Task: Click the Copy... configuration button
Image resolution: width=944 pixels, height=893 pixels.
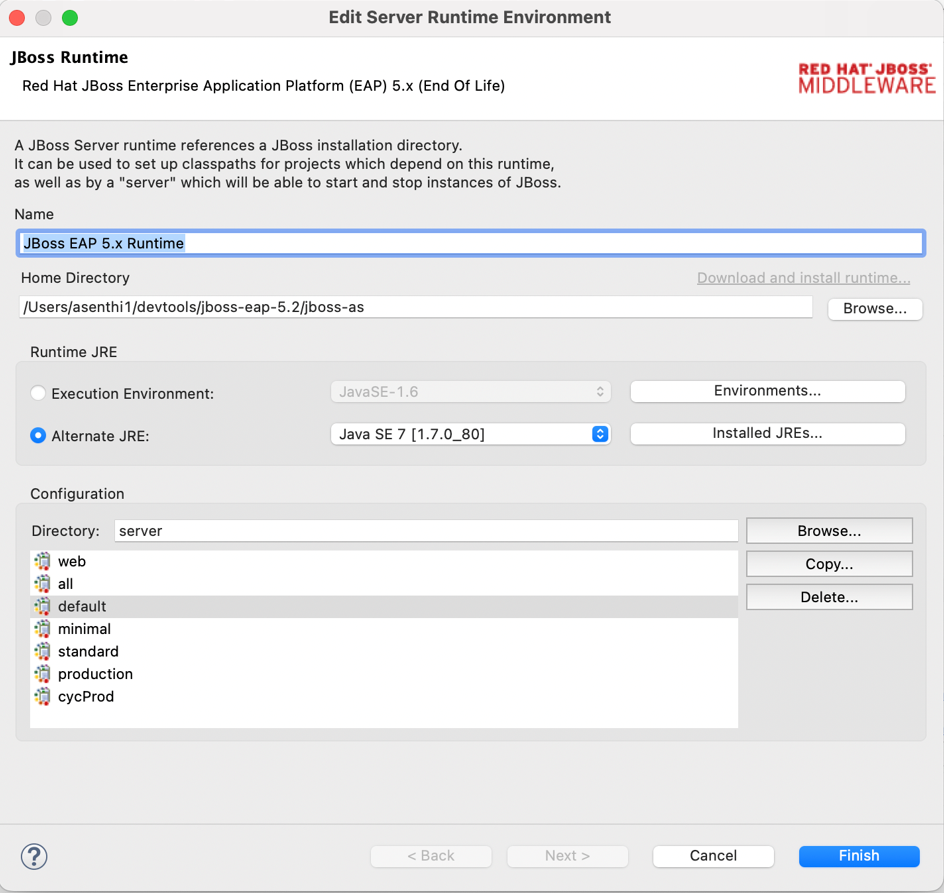Action: (x=830, y=564)
